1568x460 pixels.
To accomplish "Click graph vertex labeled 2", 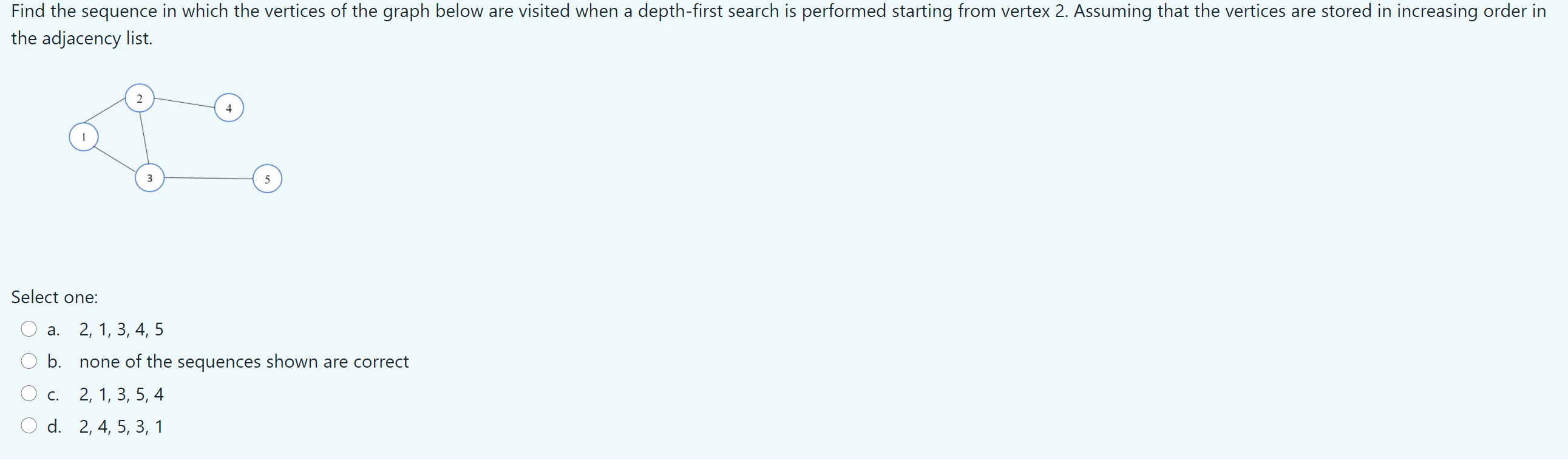I will tap(140, 98).
